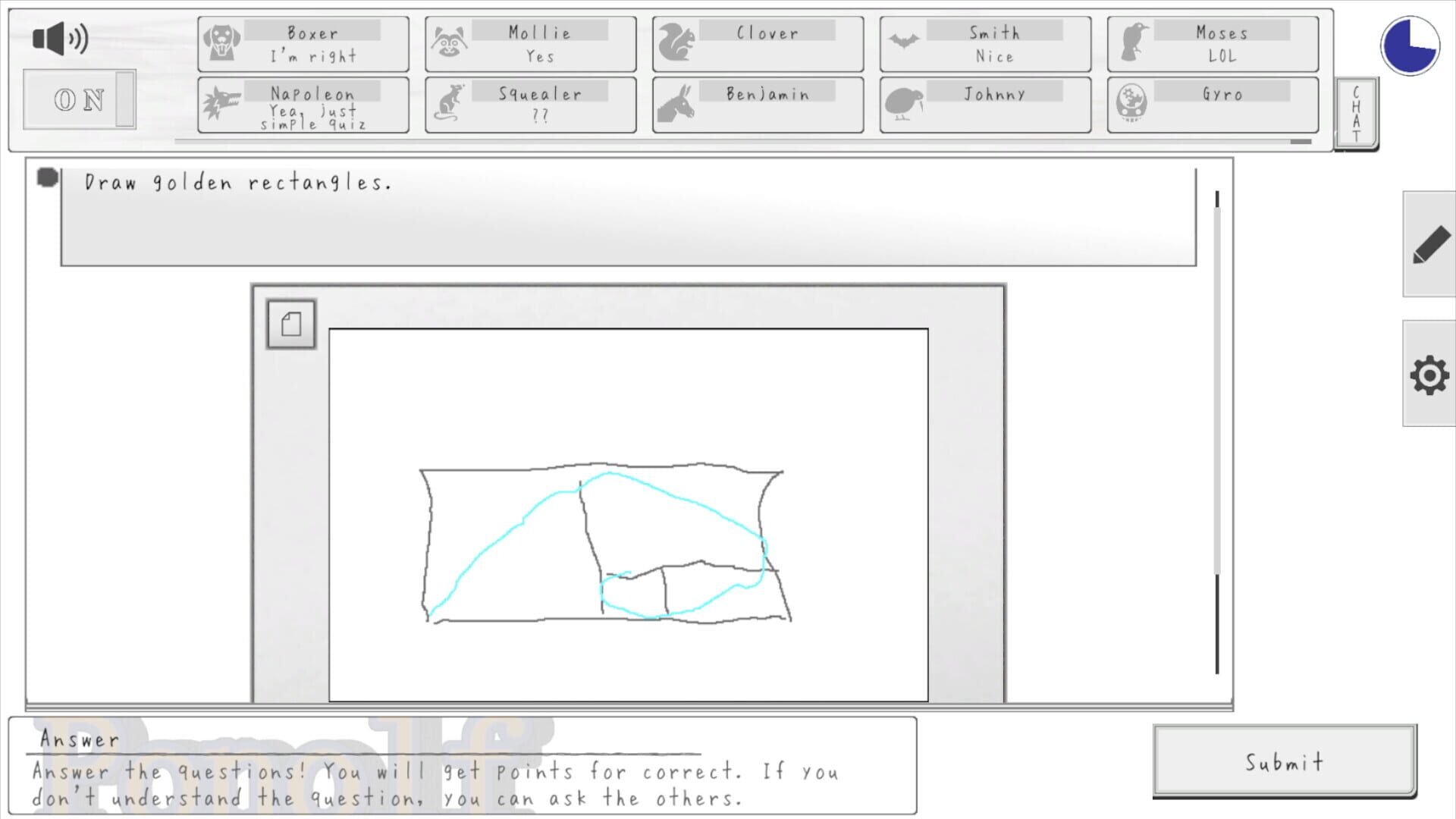This screenshot has height=819, width=1456.
Task: Click Johnny's kiwi bird avatar icon
Action: click(904, 104)
